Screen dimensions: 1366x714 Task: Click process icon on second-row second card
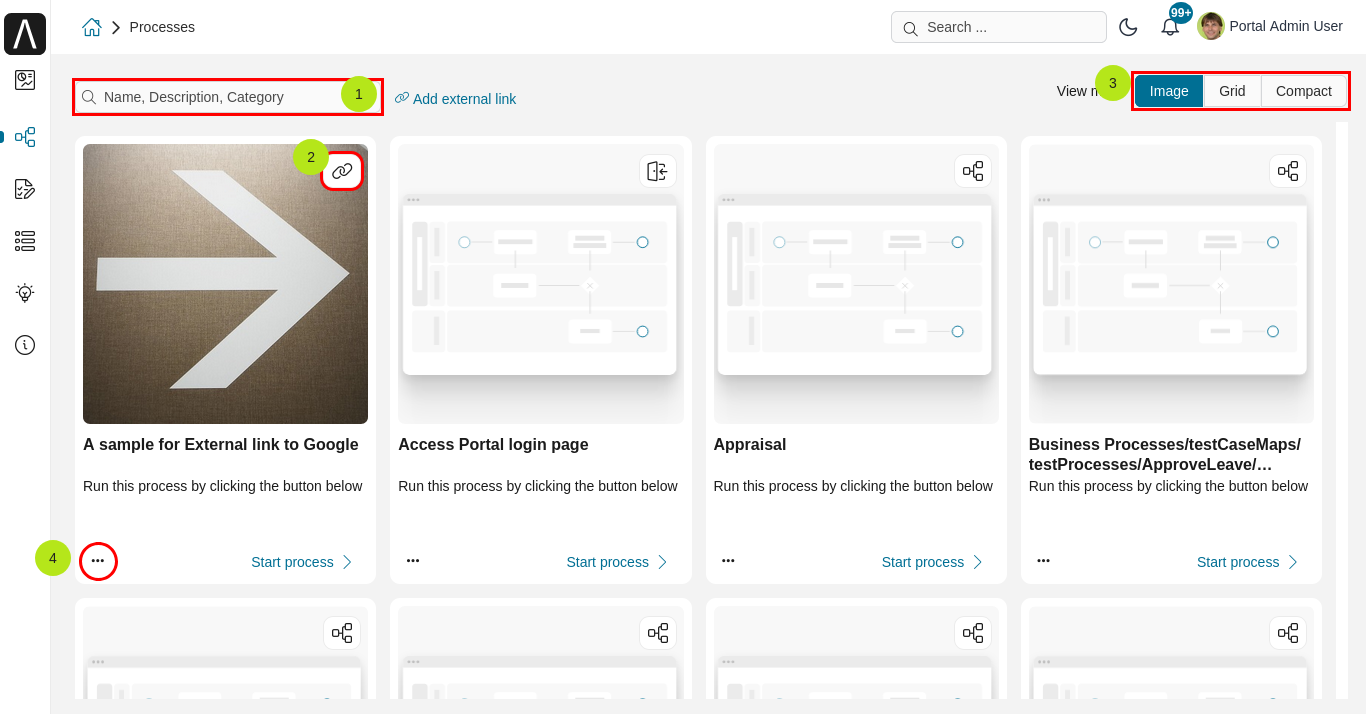[x=657, y=633]
